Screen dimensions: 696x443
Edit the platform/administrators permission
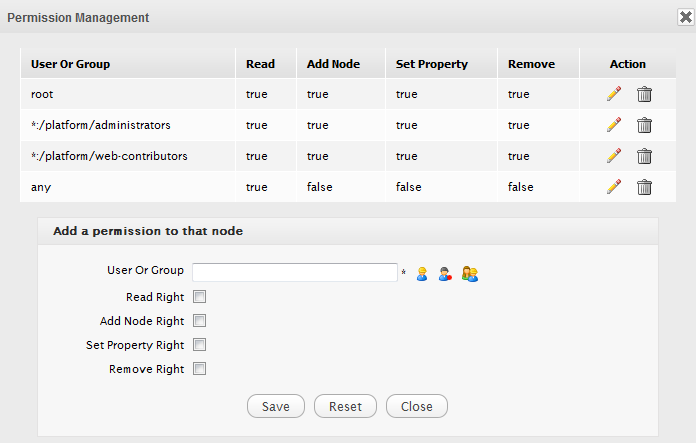(614, 125)
